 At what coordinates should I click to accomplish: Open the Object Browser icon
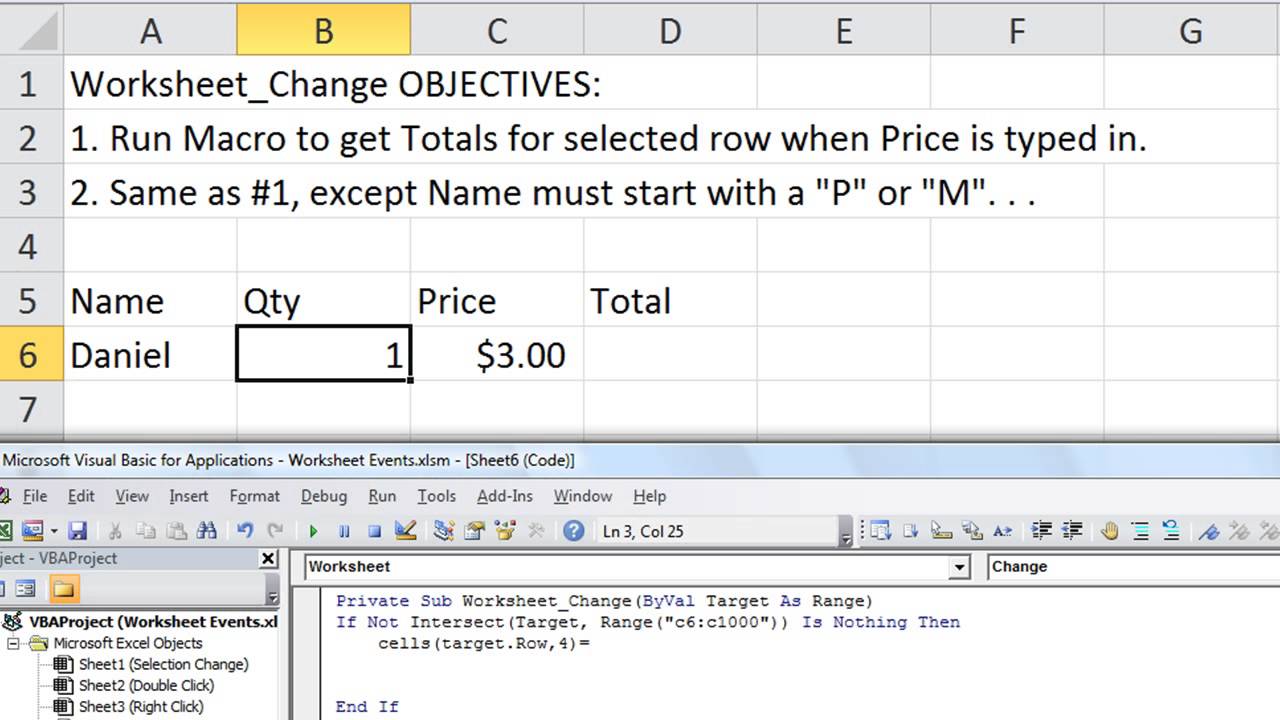tap(505, 531)
